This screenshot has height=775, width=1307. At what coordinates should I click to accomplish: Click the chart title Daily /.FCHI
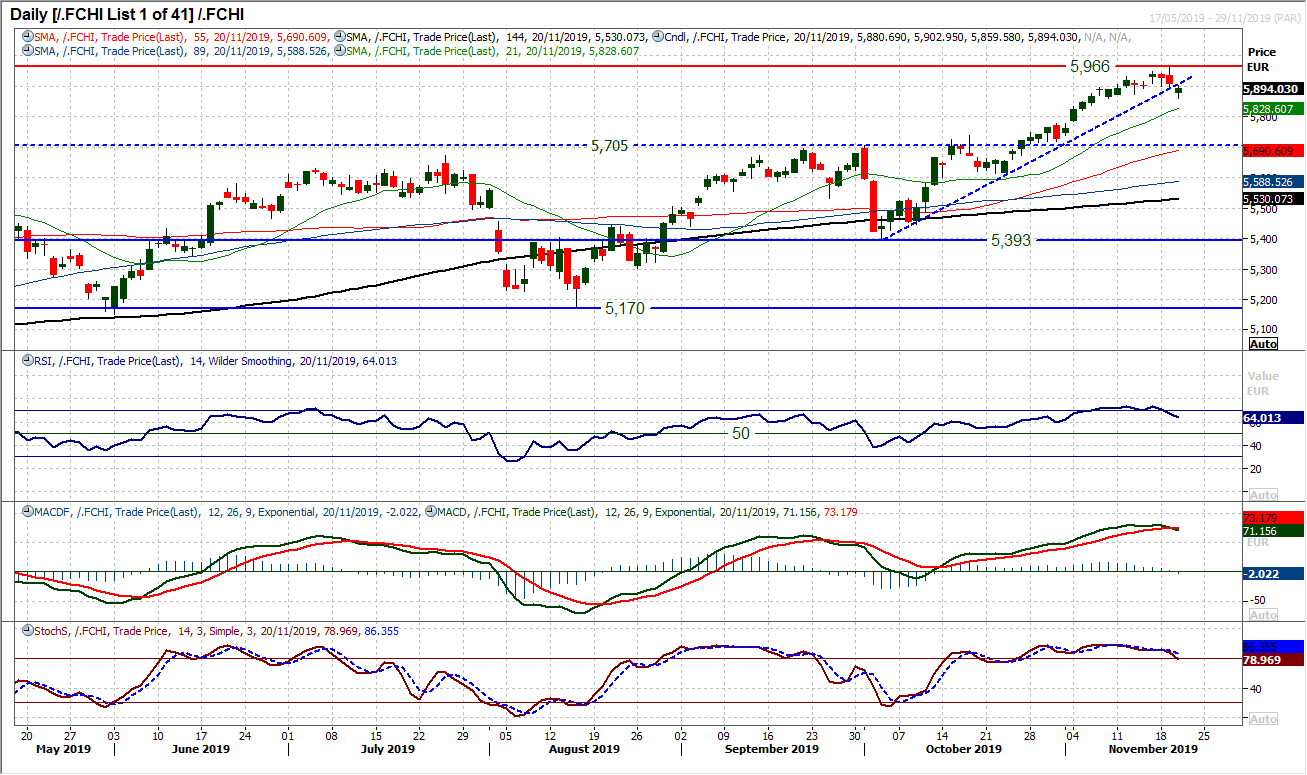point(127,14)
